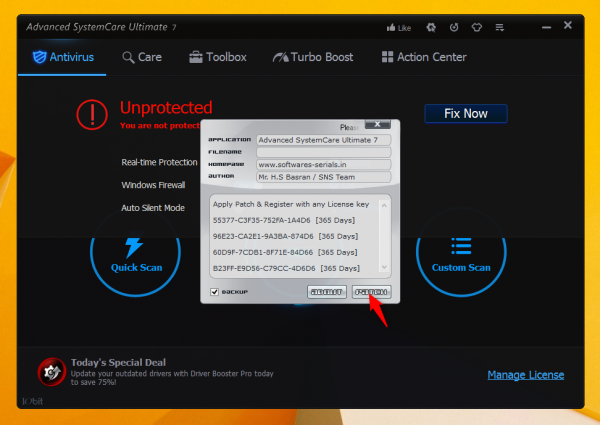Screen dimensions: 600x425
Task: Click the Driver Booster deal icon
Action: [52, 372]
